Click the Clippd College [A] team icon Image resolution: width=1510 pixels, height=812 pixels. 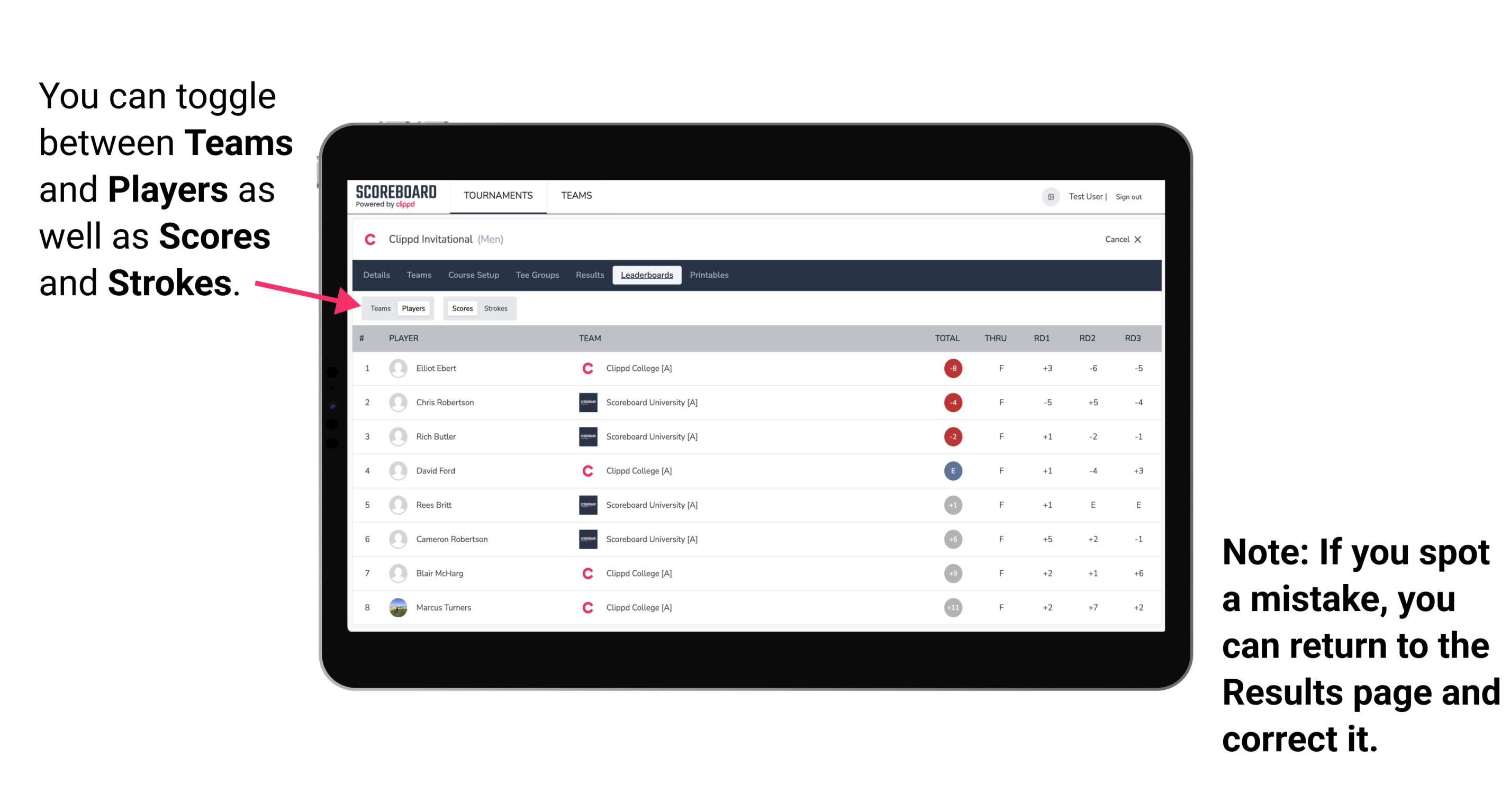pyautogui.click(x=589, y=368)
